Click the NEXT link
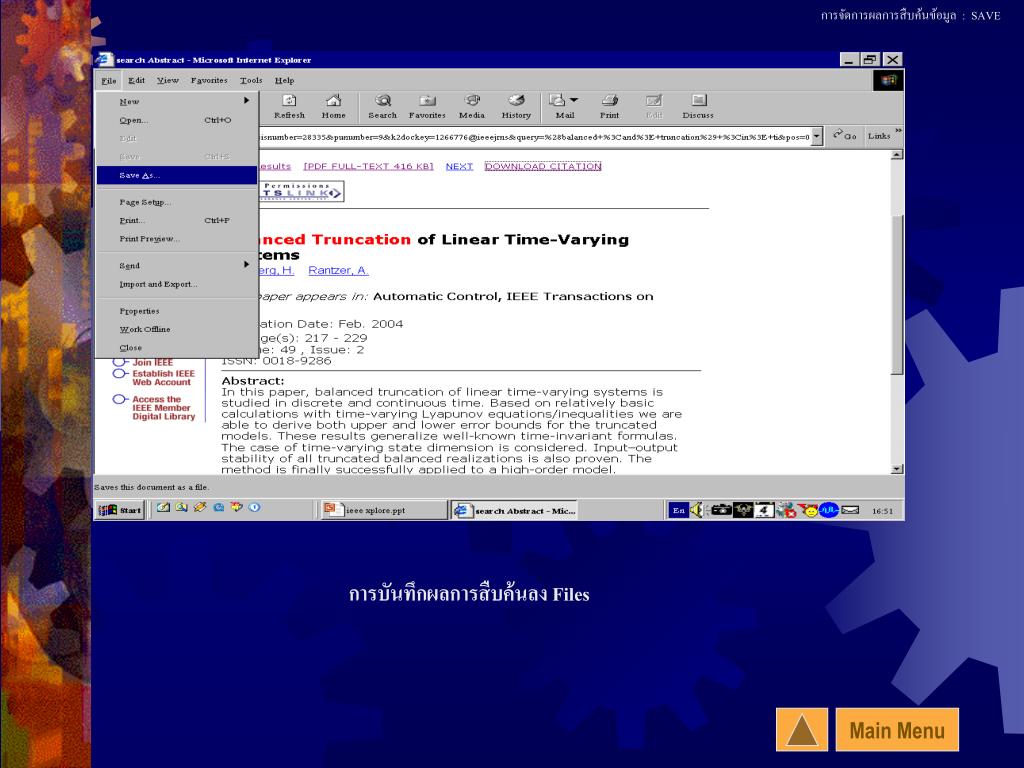Image resolution: width=1024 pixels, height=768 pixels. coord(459,167)
